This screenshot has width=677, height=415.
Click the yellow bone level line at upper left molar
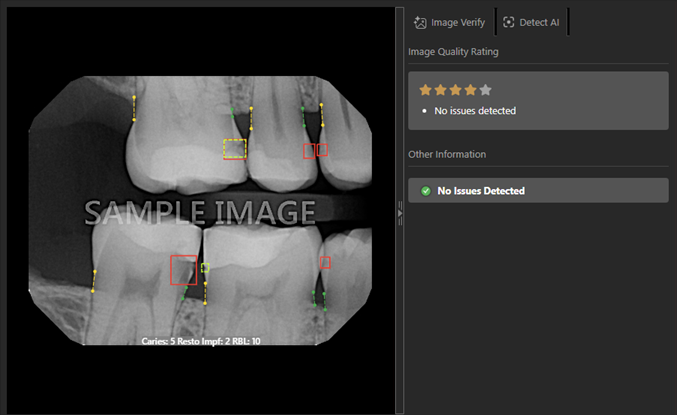tap(134, 108)
